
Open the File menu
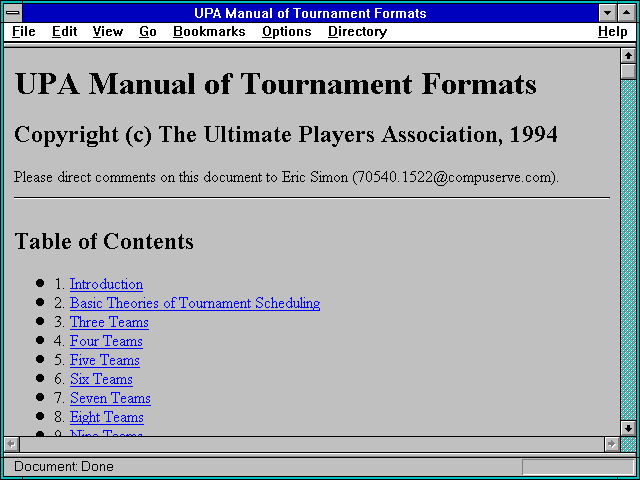[24, 31]
